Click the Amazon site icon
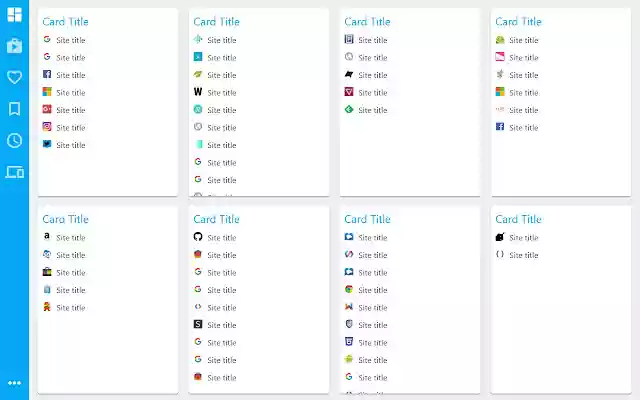This screenshot has height=400, width=640. (x=47, y=237)
